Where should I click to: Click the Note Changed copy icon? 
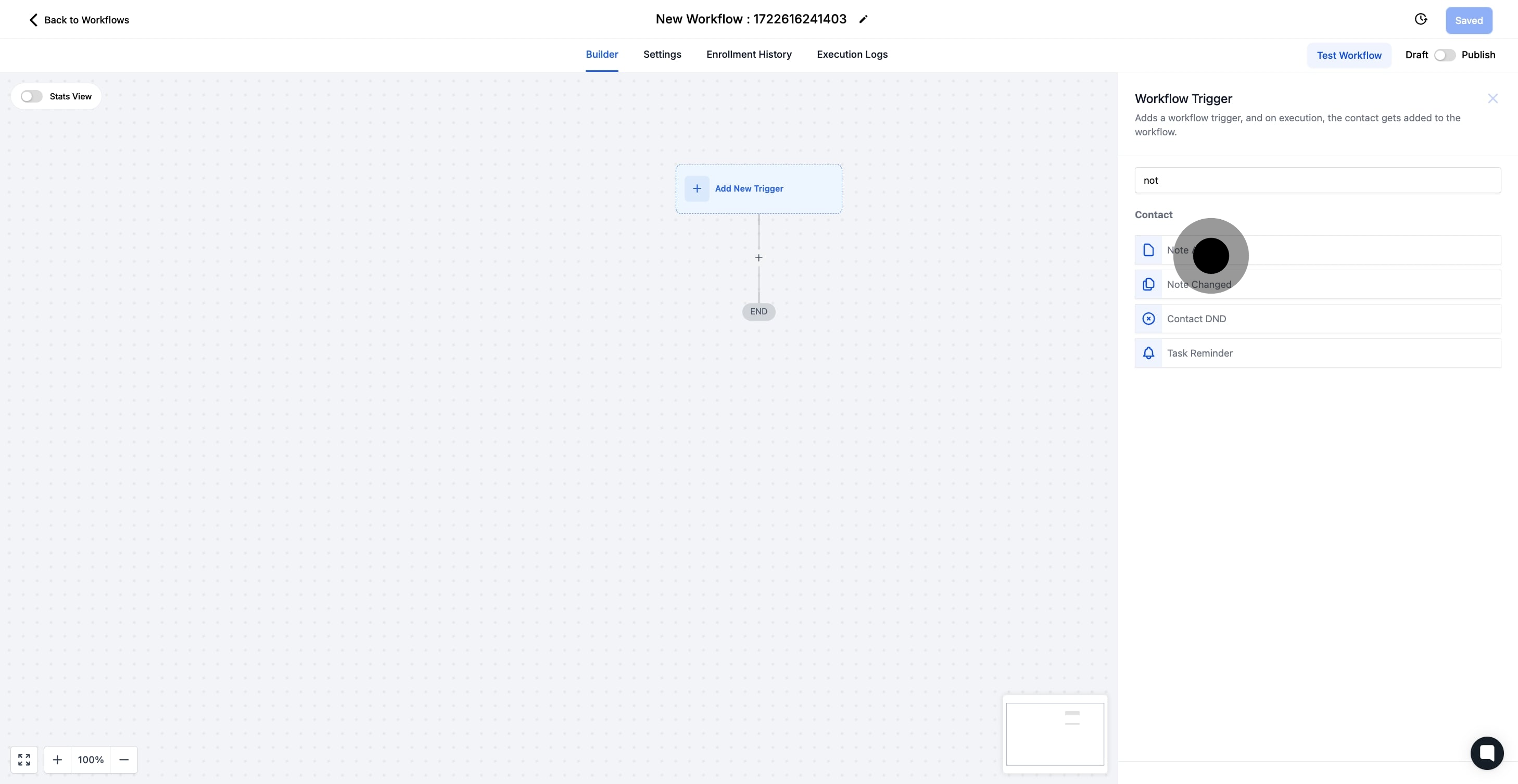point(1148,285)
